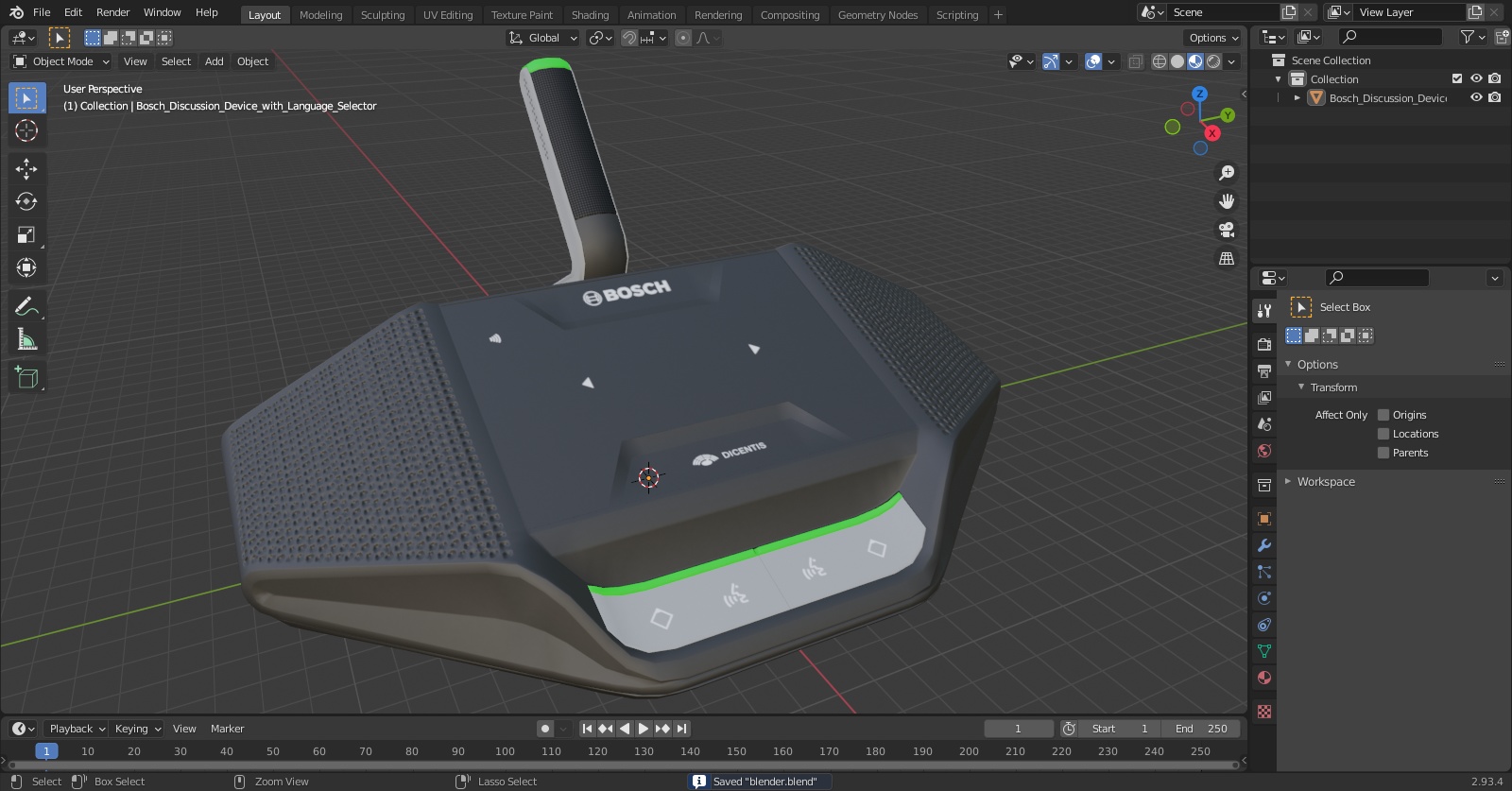This screenshot has height=791, width=1512.
Task: Jump to timeline end
Action: tap(681, 729)
